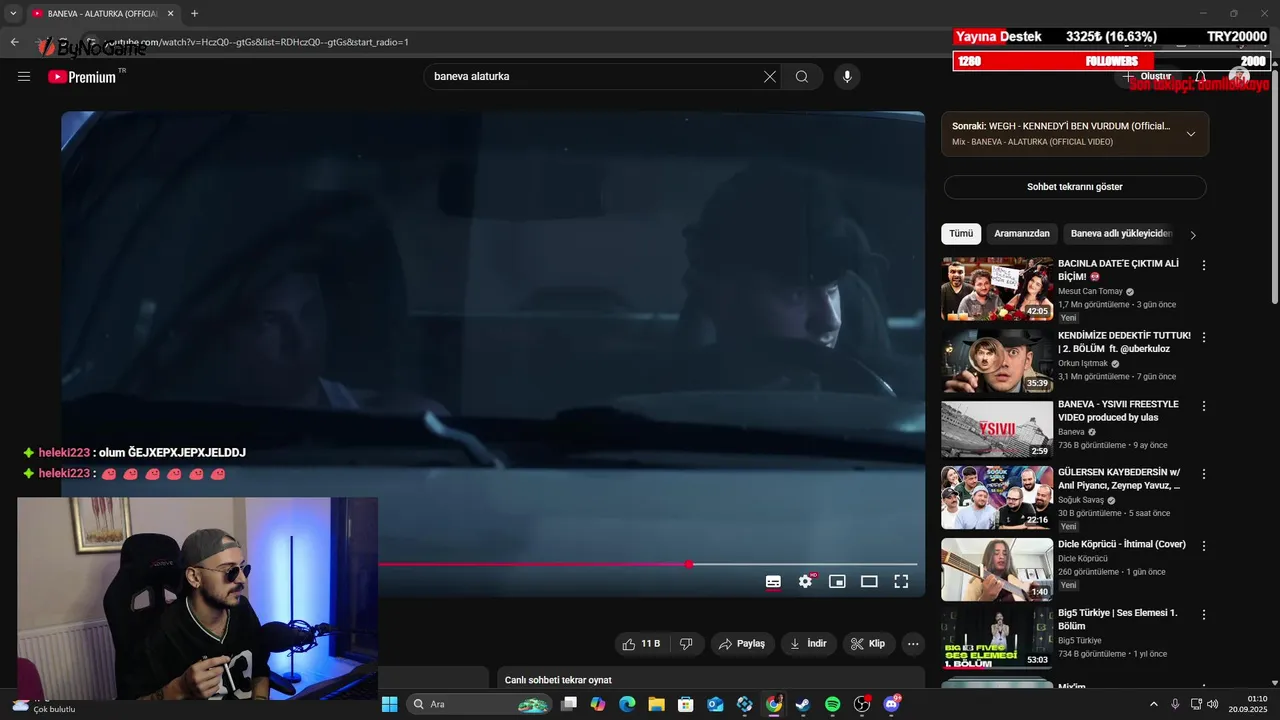Like the video (11 B)
The image size is (1280, 720).
pyautogui.click(x=640, y=644)
